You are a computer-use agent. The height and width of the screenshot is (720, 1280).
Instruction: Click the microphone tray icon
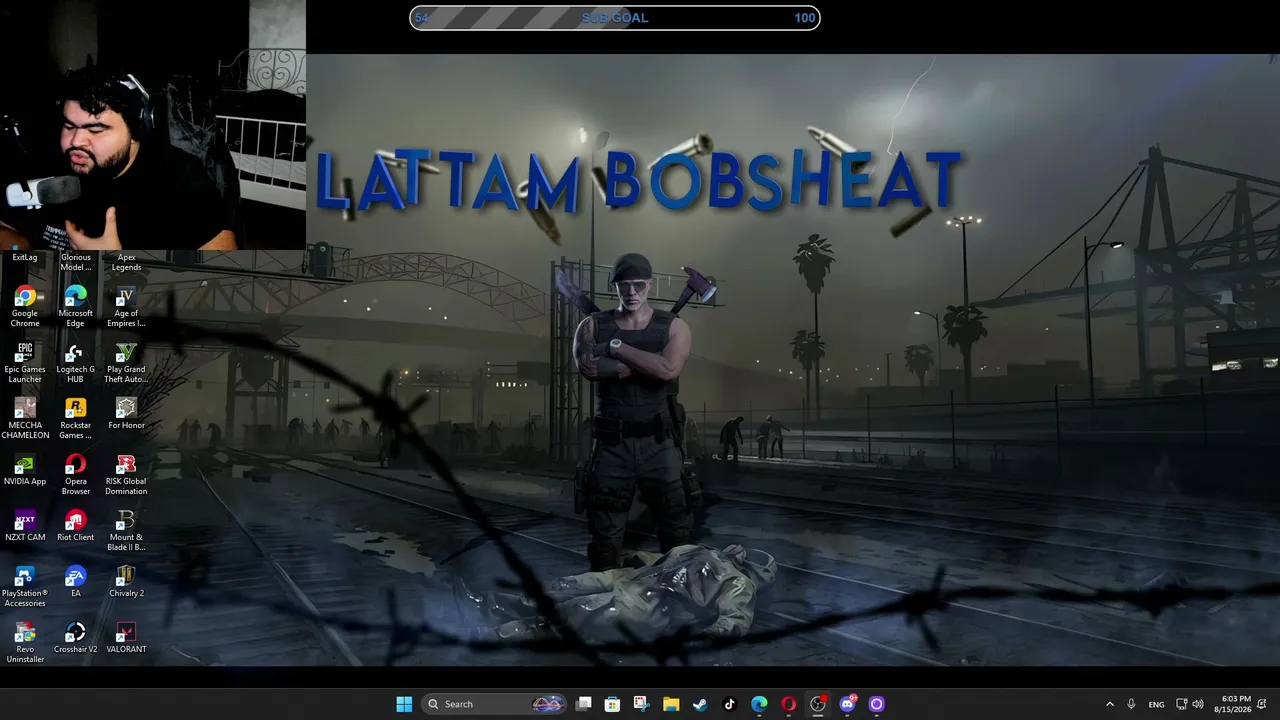tap(1131, 704)
